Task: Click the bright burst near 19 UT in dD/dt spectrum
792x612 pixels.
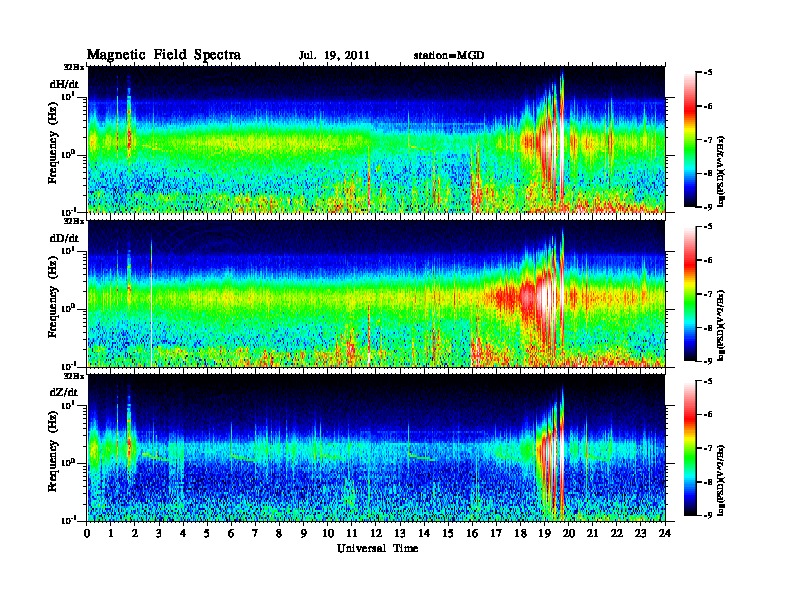Action: pyautogui.click(x=546, y=298)
